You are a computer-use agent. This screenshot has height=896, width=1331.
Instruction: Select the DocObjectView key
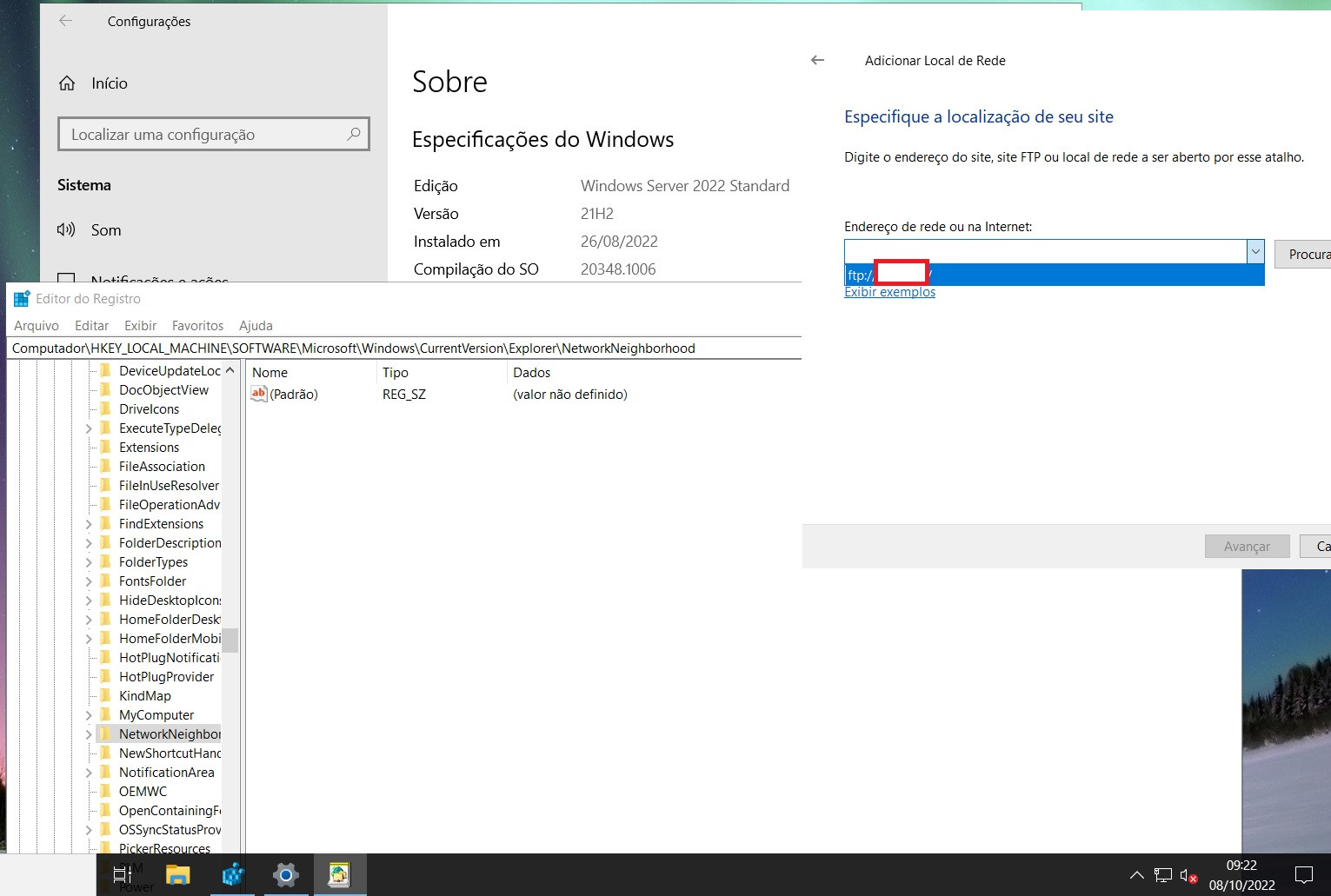[163, 390]
